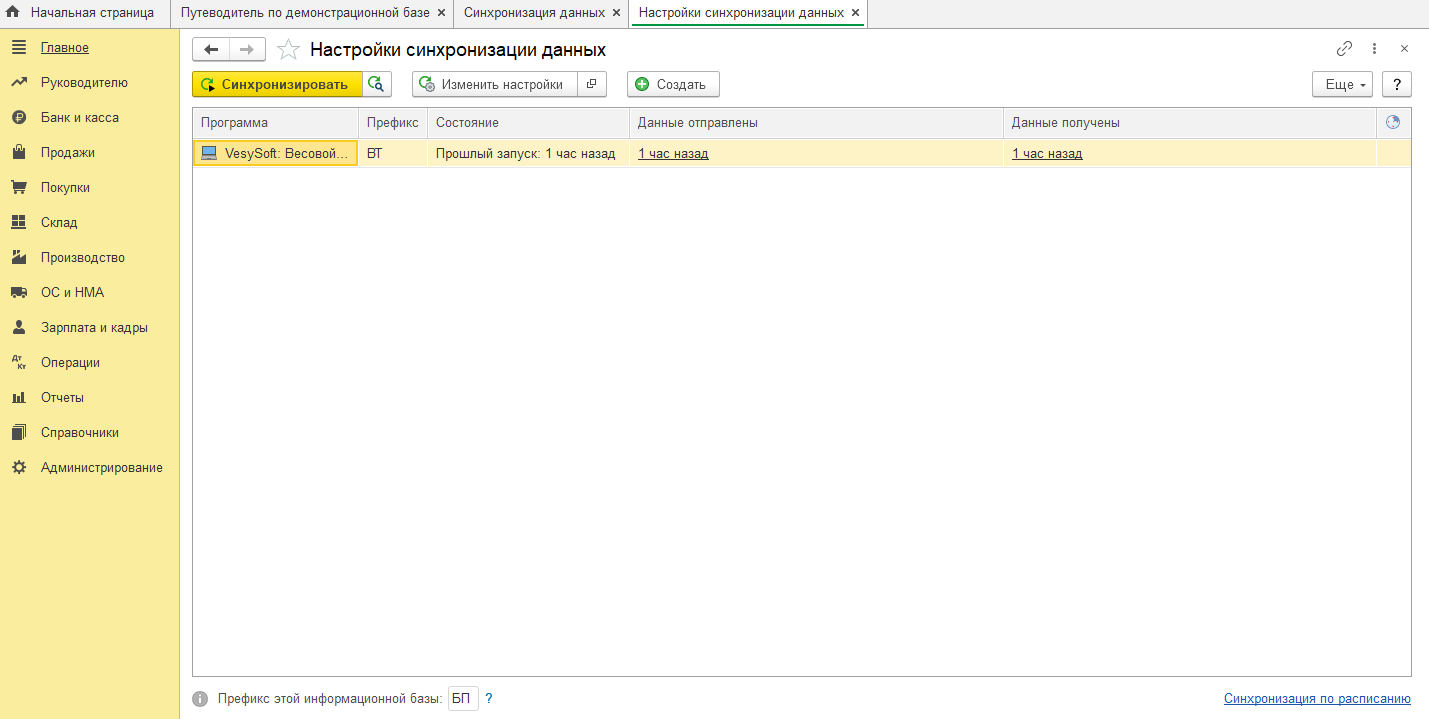Click the small window icon beside Изменить настройки
Screen dimensions: 1429x719
tap(592, 84)
